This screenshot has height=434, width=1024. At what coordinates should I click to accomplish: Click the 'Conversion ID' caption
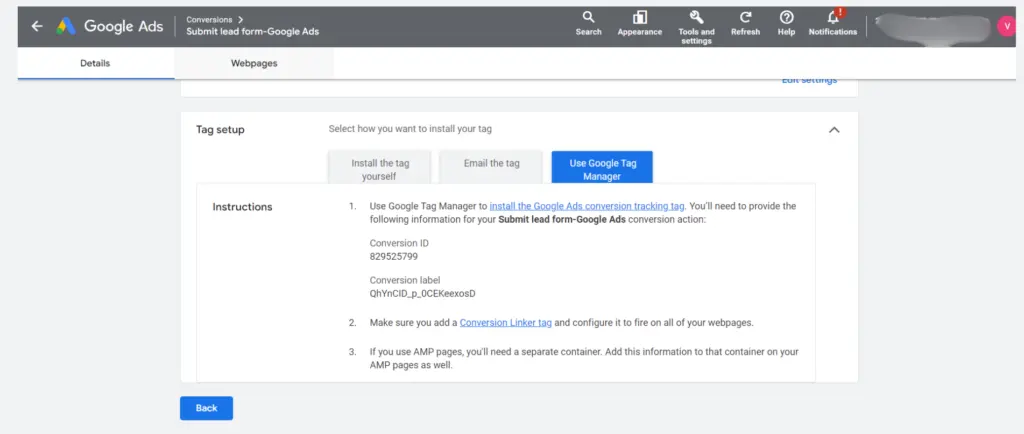(x=399, y=243)
